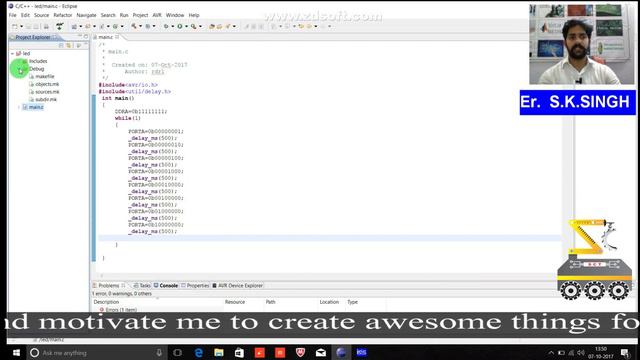This screenshot has height=360, width=640.
Task: Expand the main.c tree node
Action: [19, 107]
